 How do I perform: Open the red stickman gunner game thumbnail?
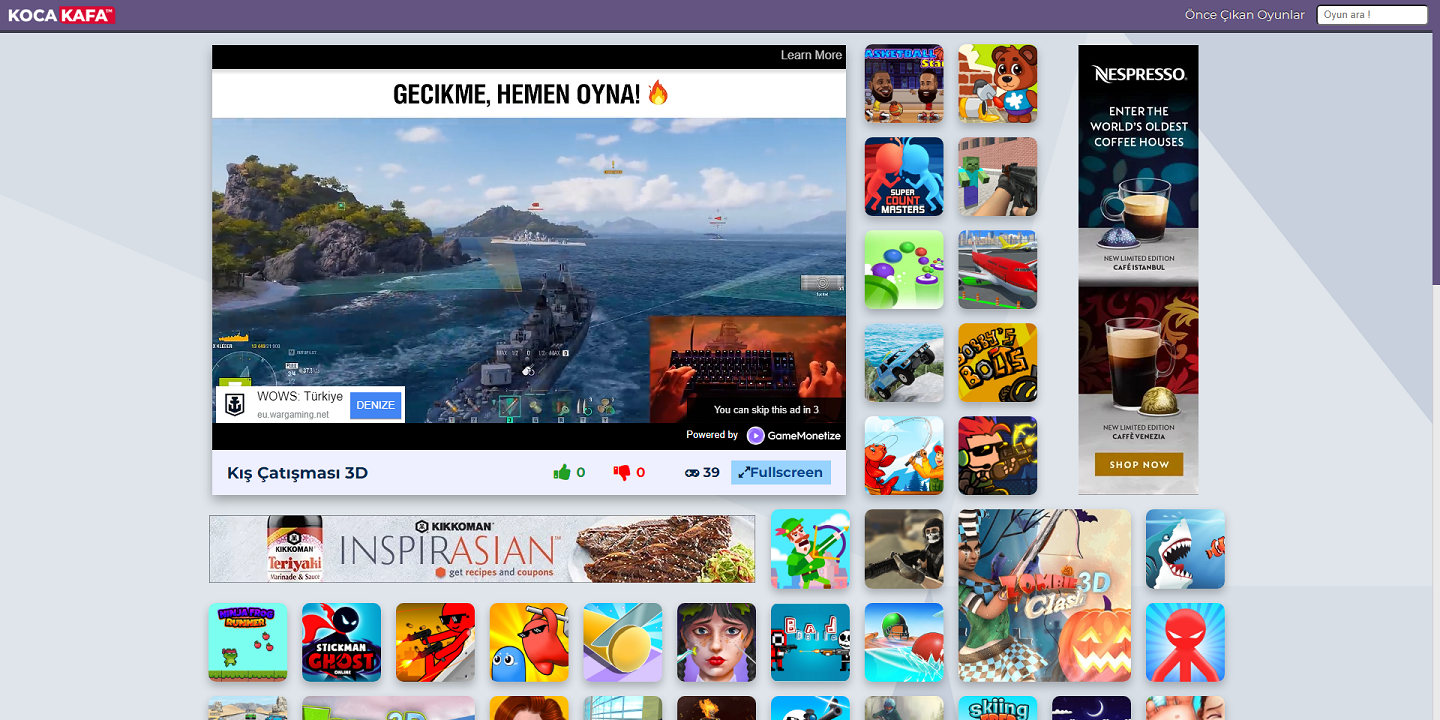coord(435,642)
